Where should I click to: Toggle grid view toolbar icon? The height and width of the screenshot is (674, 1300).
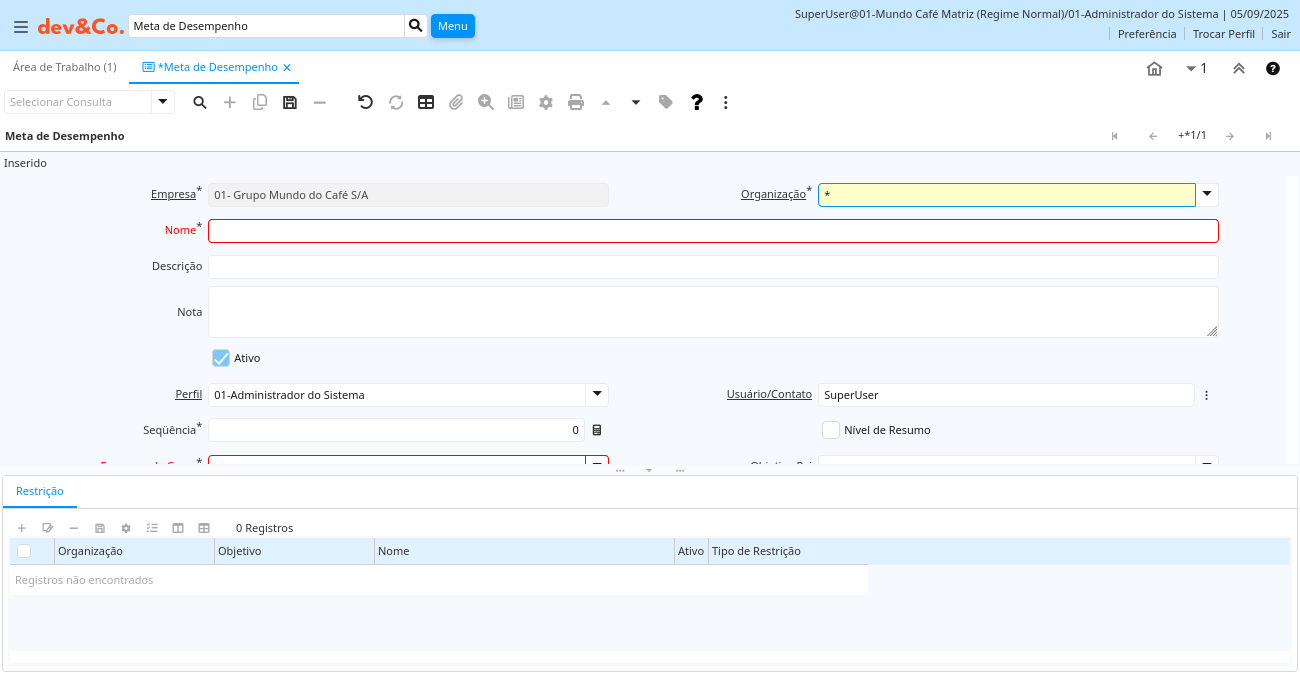(426, 102)
